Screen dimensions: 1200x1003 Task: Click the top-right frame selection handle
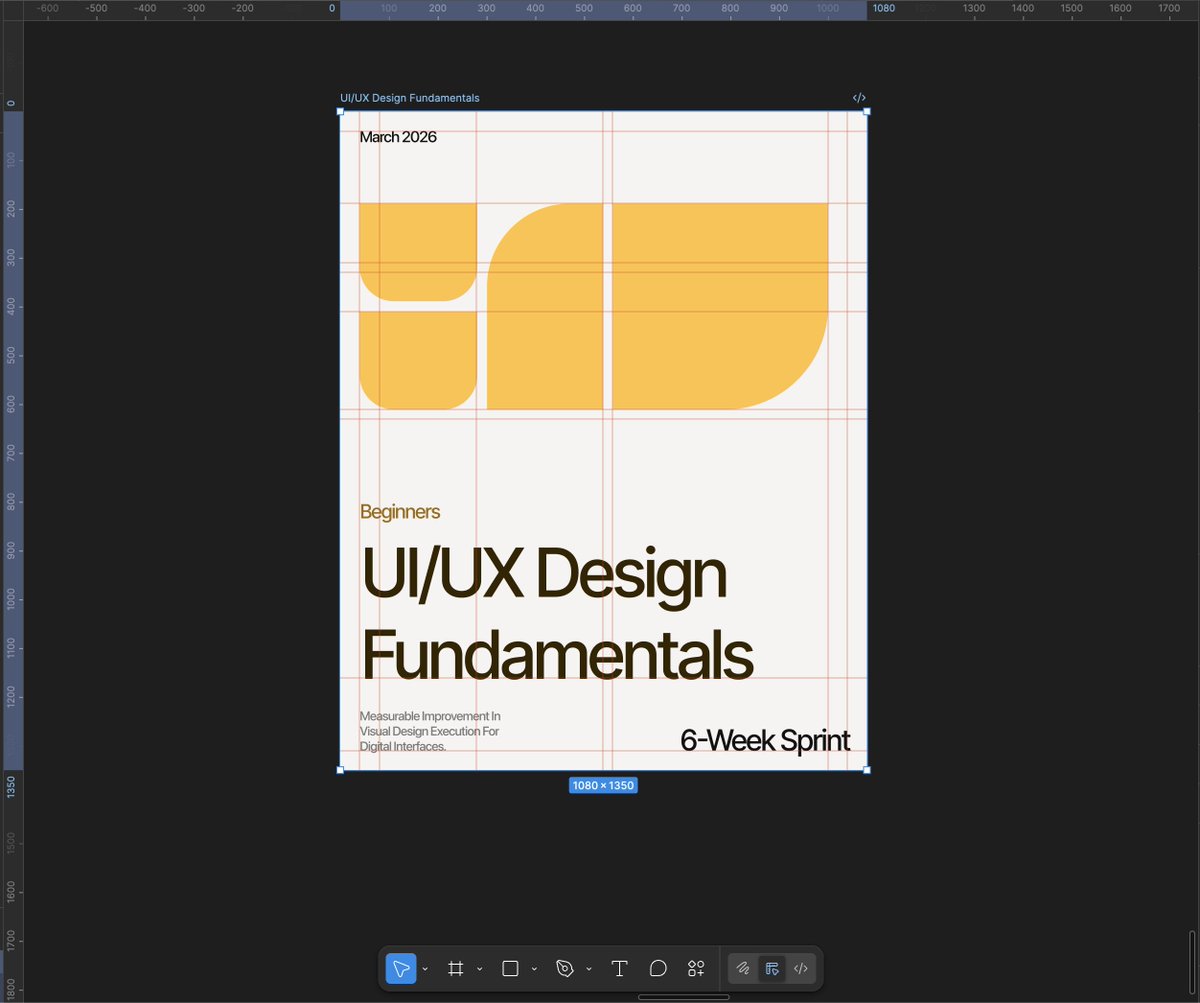click(867, 111)
